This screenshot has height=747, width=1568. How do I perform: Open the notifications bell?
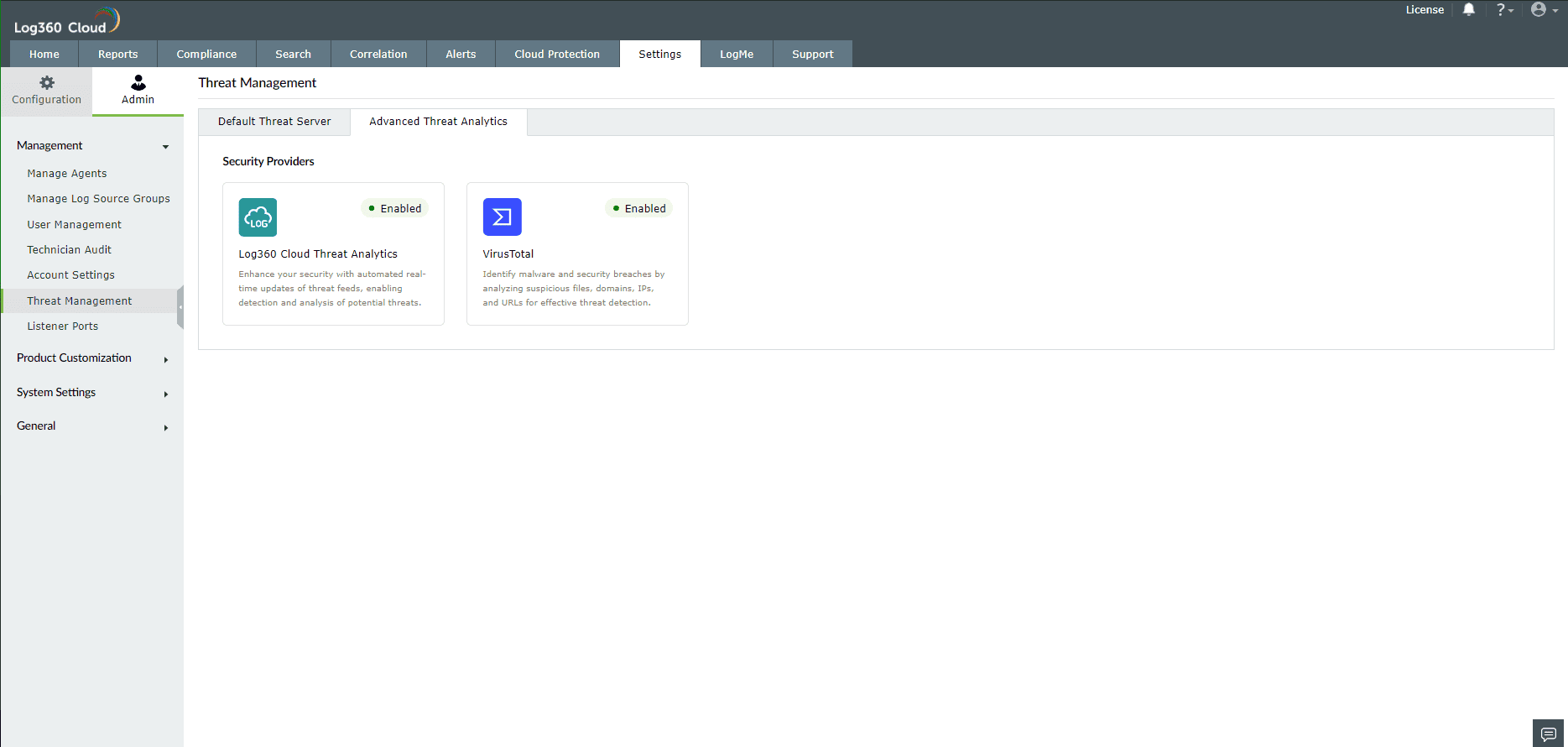click(x=1469, y=10)
